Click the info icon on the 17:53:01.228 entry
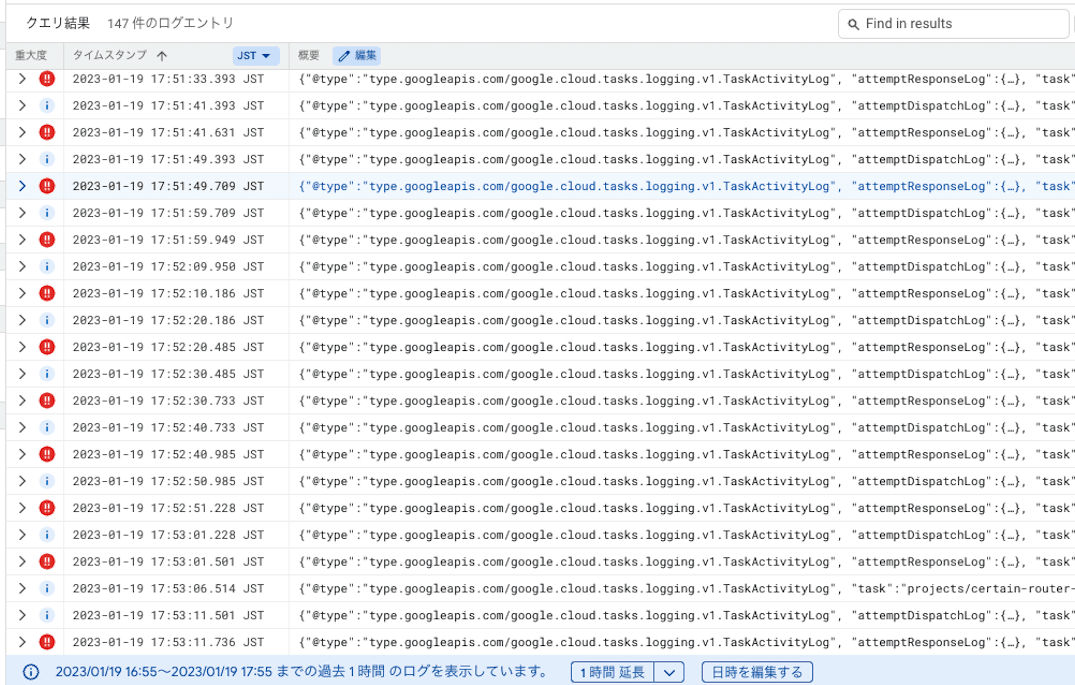This screenshot has height=685, width=1075. (x=47, y=535)
